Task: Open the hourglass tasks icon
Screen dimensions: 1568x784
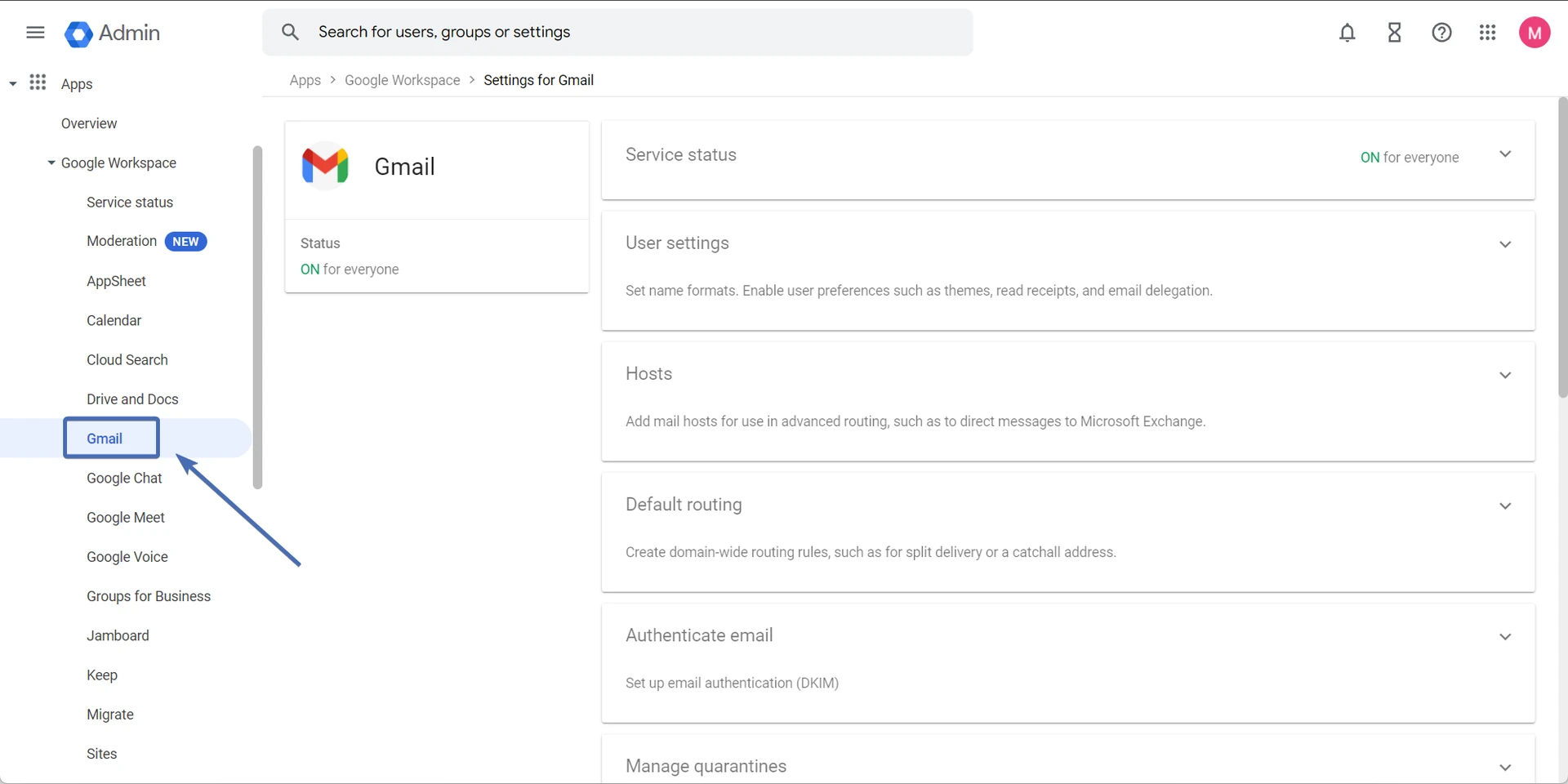Action: click(x=1394, y=33)
